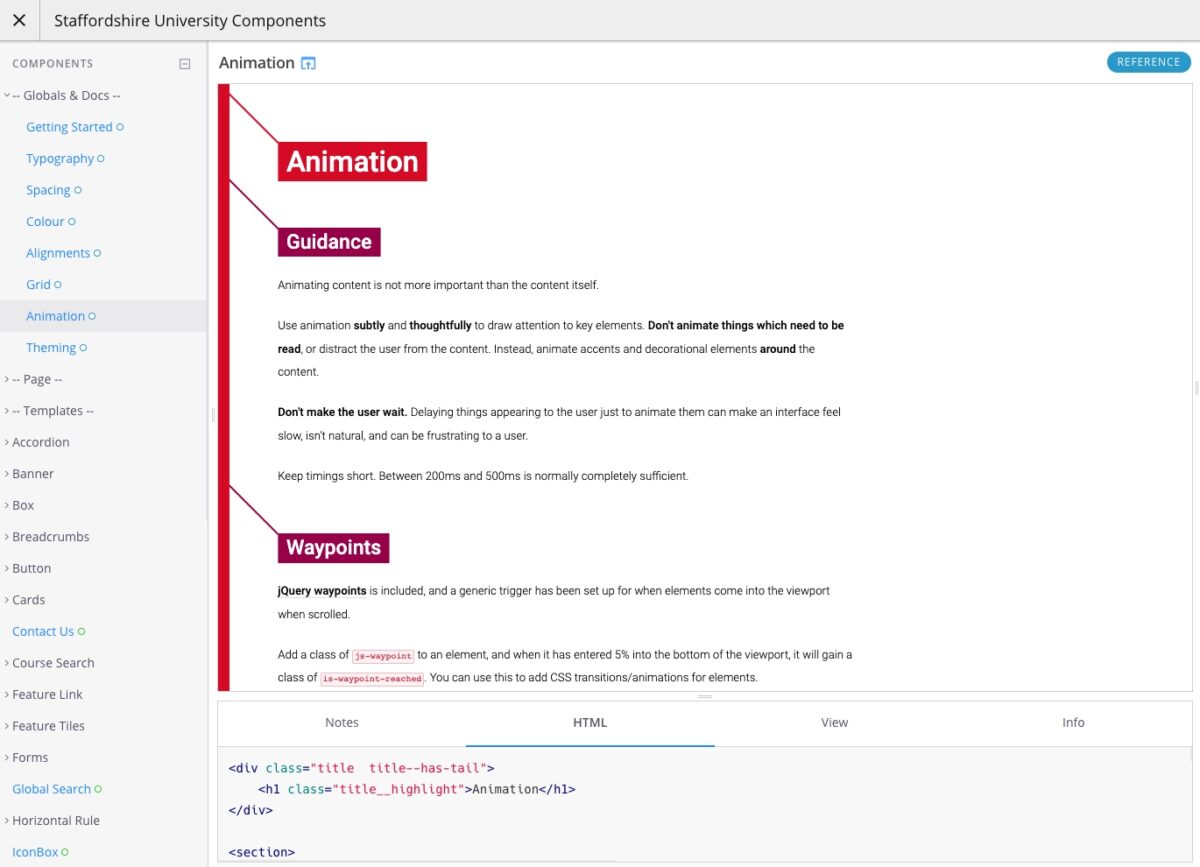Switch to the Info tab
Image resolution: width=1200 pixels, height=867 pixels.
(1073, 722)
